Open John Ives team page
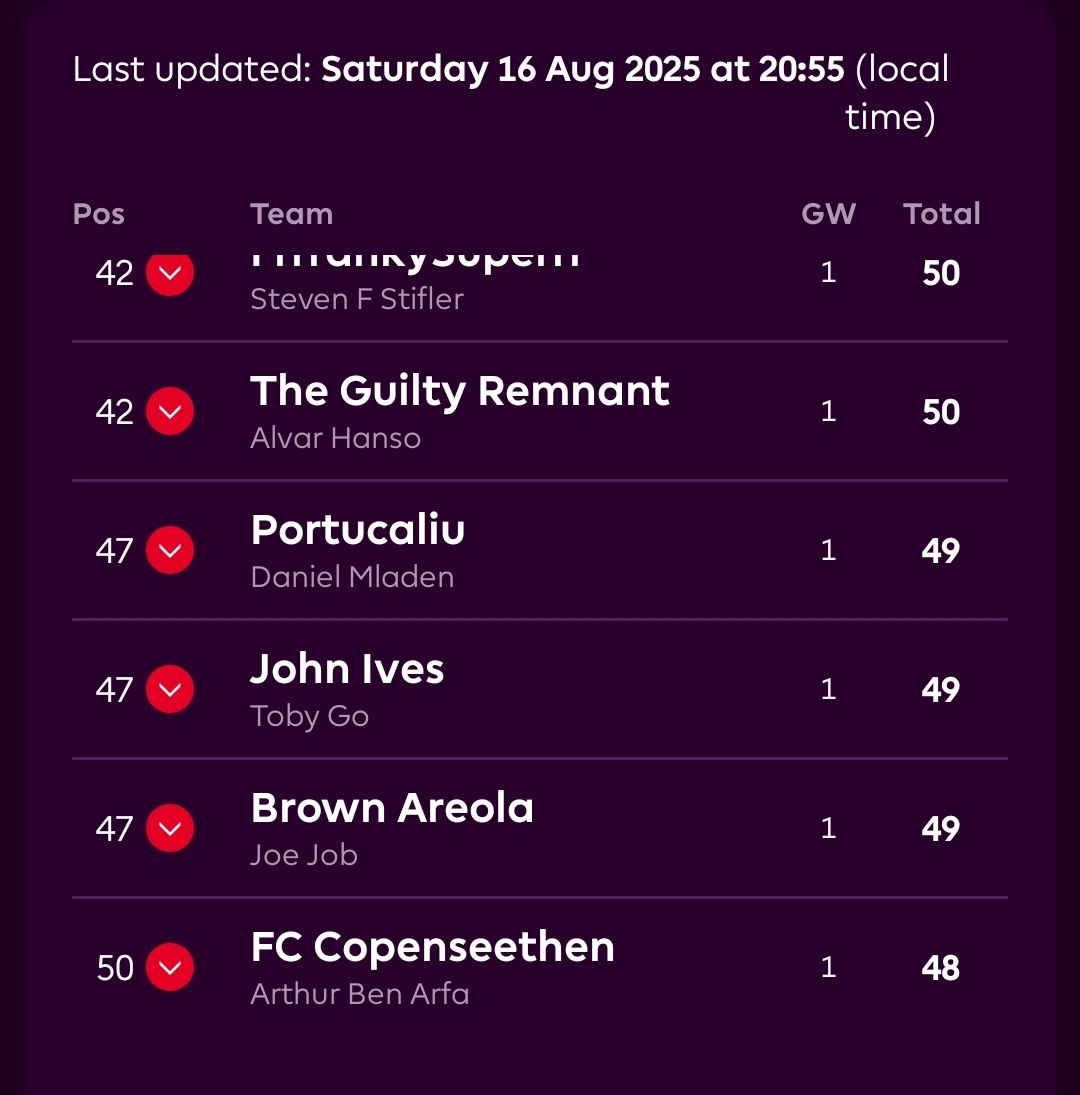This screenshot has width=1080, height=1095. point(347,669)
